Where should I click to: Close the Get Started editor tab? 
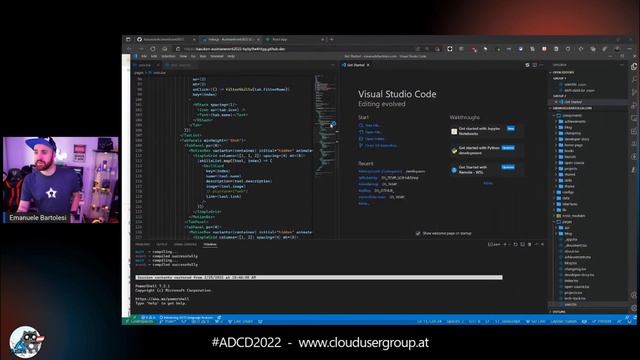coord(368,65)
